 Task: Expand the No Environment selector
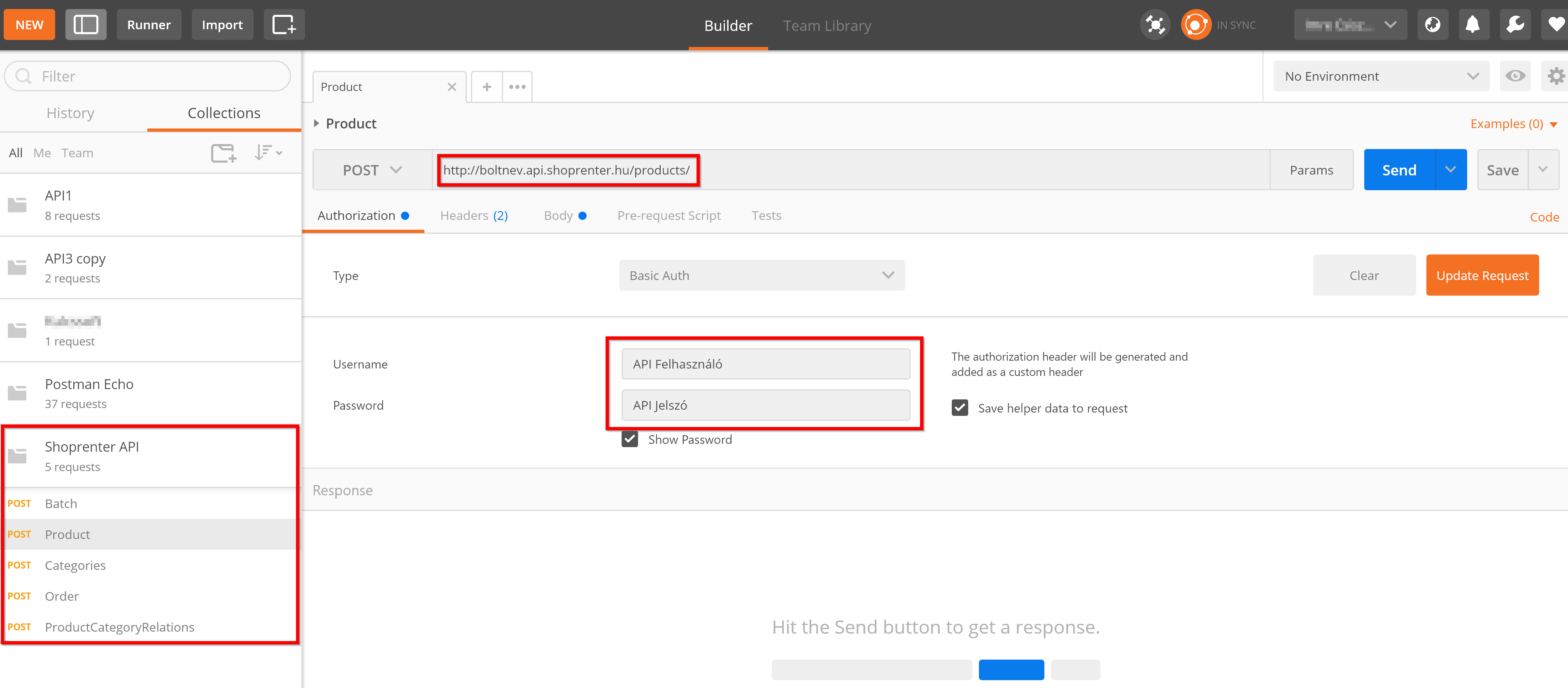(x=1381, y=76)
